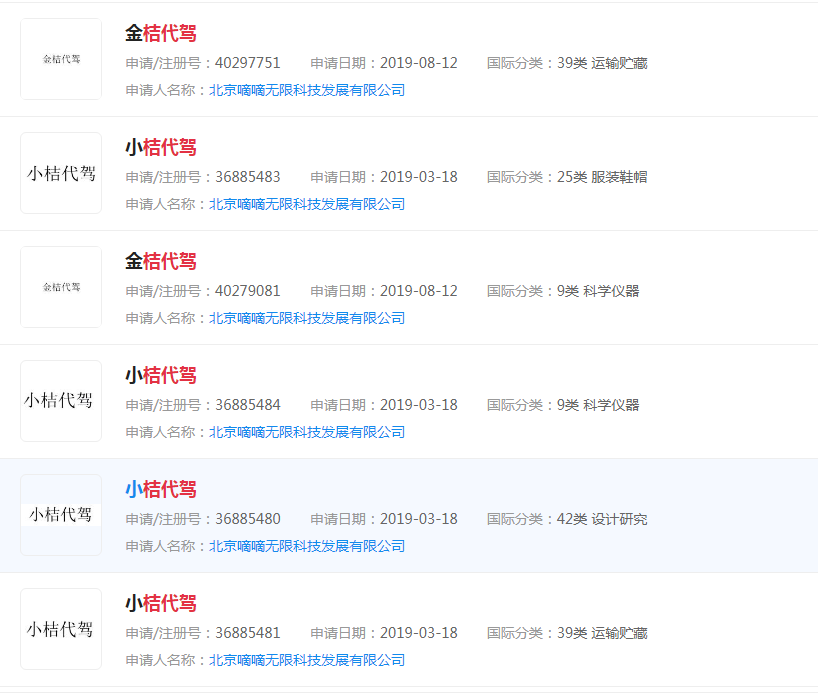Click the 39类 运输贮藏 class of entry 36885481
Screen dimensions: 818x695
[602, 633]
